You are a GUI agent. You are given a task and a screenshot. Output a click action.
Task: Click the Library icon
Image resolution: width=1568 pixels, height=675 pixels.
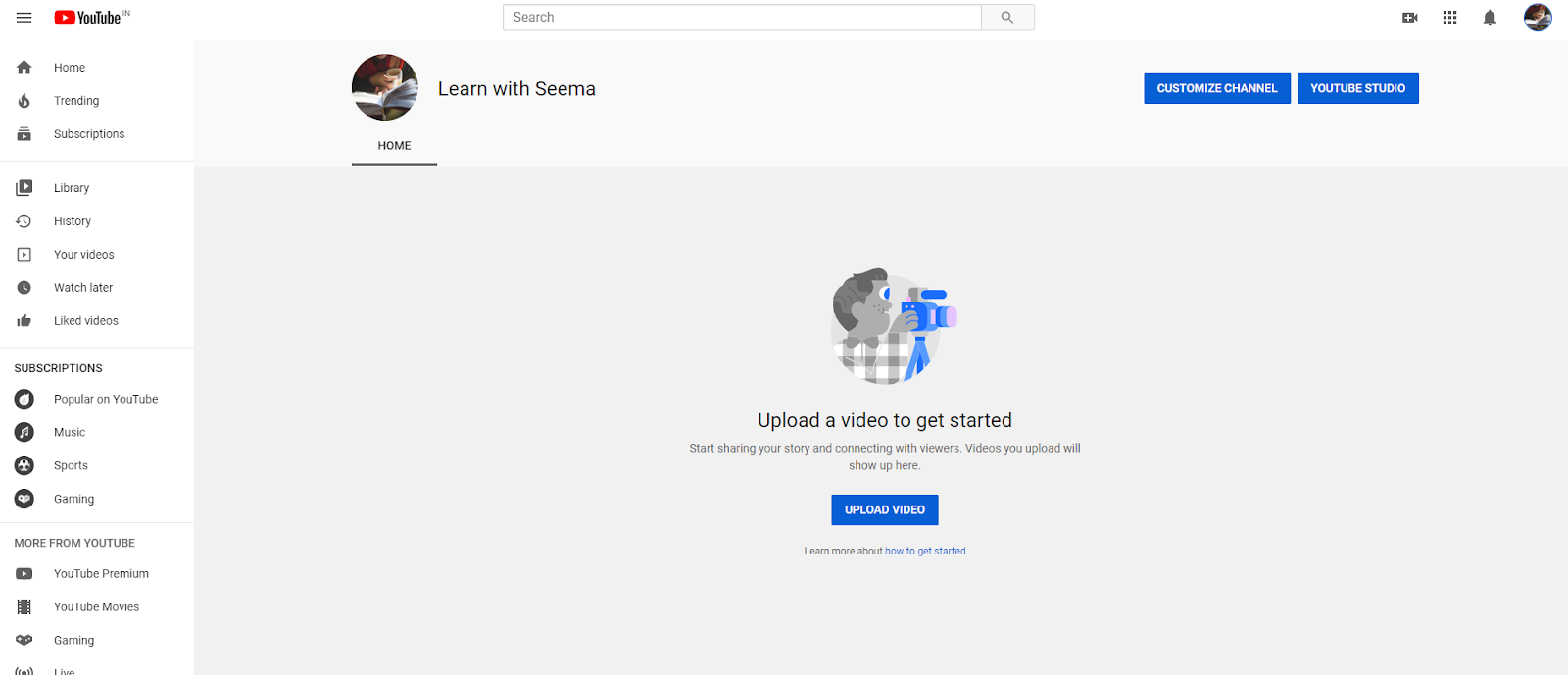click(x=24, y=188)
